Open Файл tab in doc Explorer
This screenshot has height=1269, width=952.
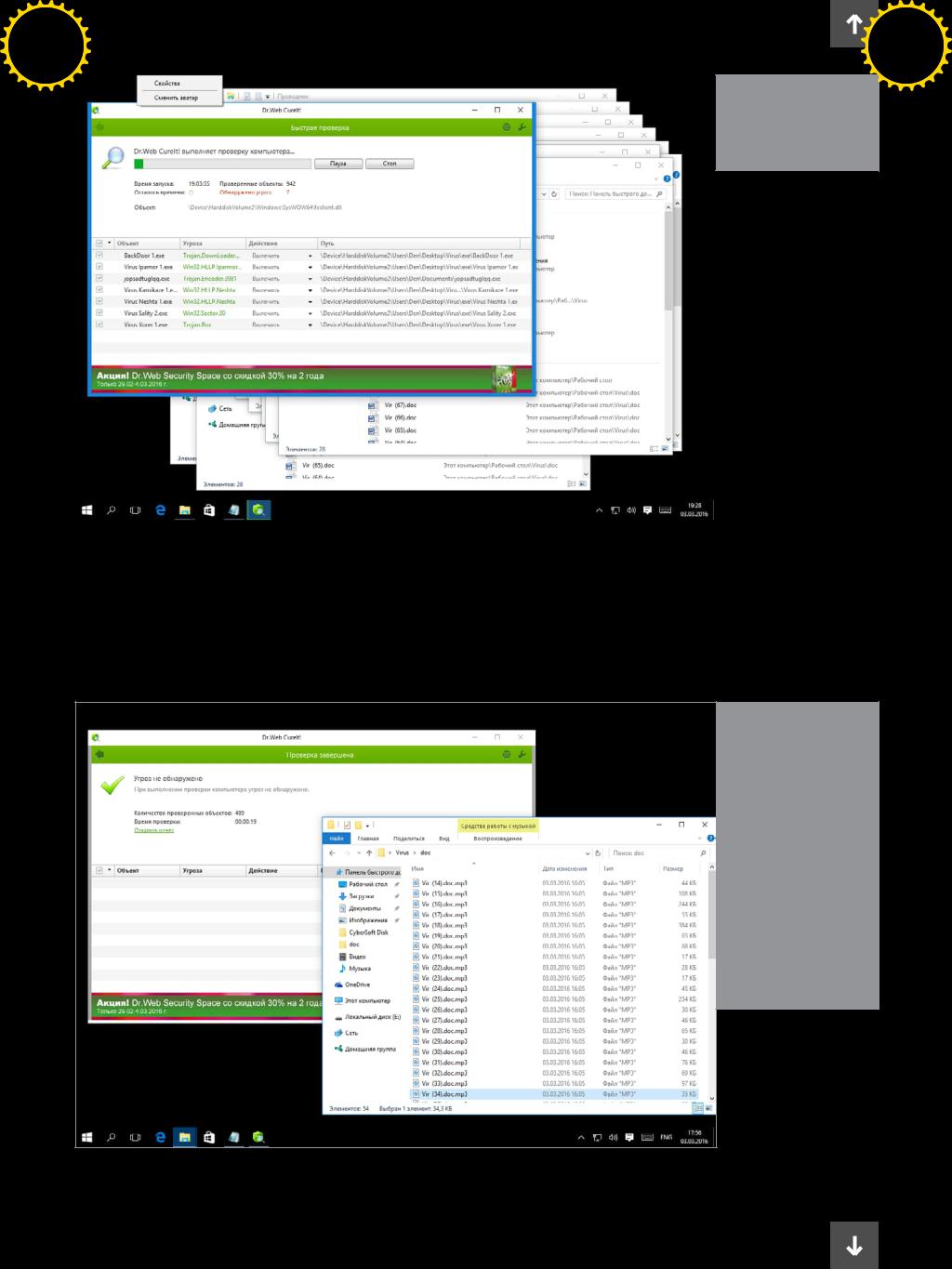tap(337, 839)
